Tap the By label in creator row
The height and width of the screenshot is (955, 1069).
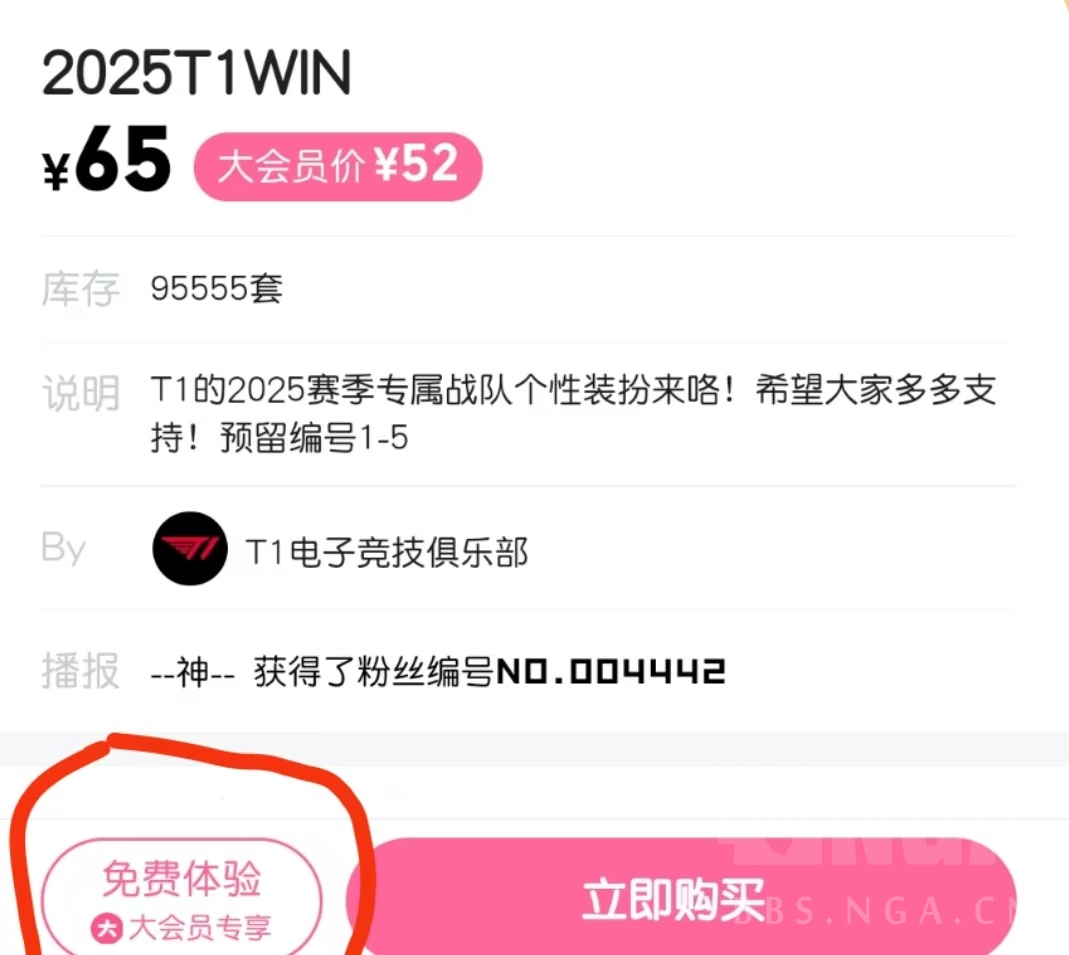[63, 547]
